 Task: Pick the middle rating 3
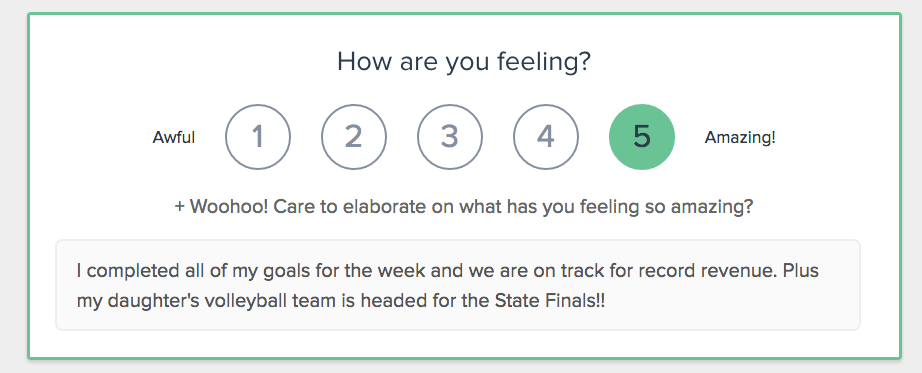[x=450, y=136]
